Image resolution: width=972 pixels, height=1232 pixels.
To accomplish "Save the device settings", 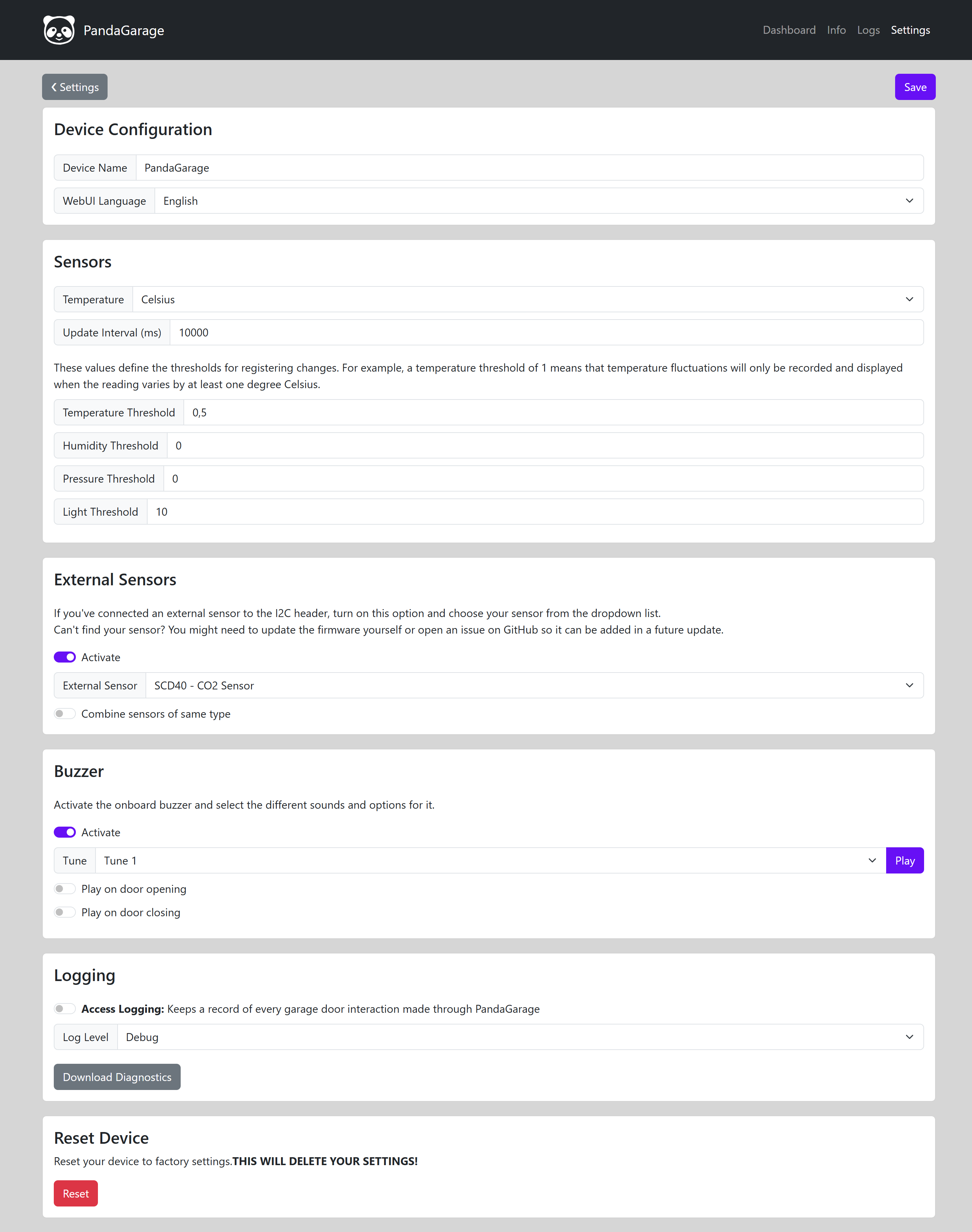I will point(914,87).
